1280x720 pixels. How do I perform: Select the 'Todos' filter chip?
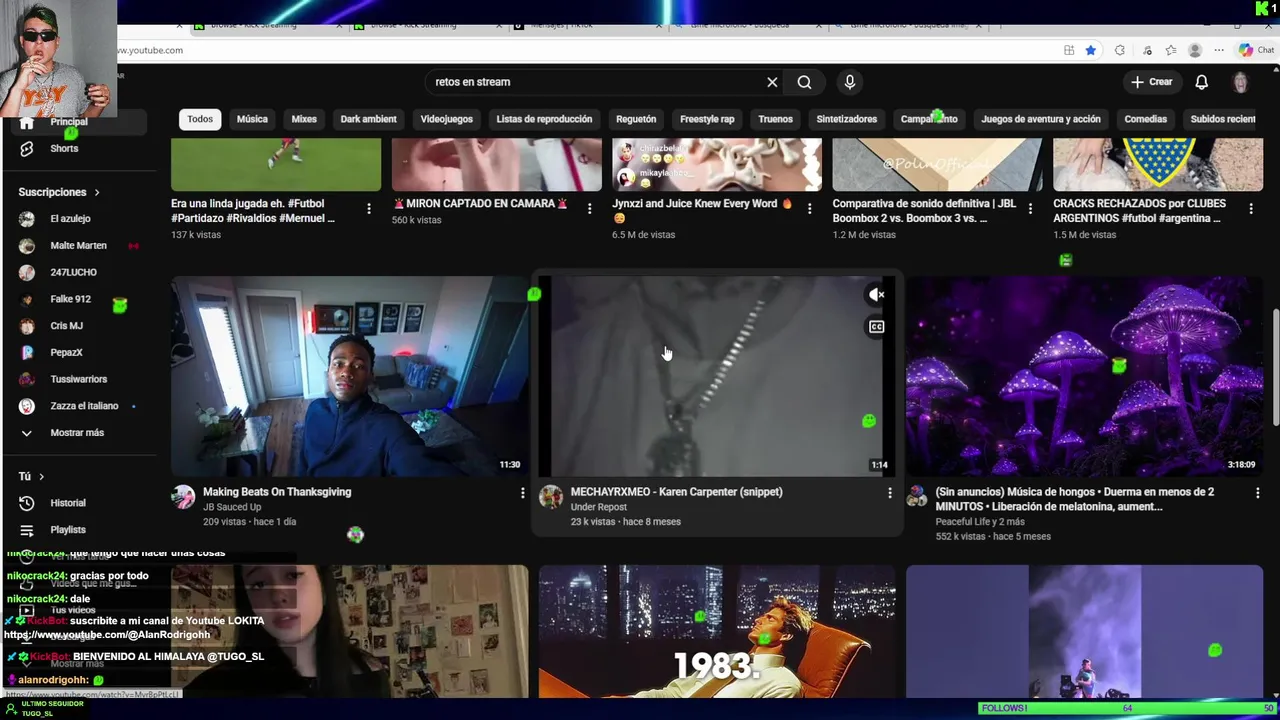[200, 119]
